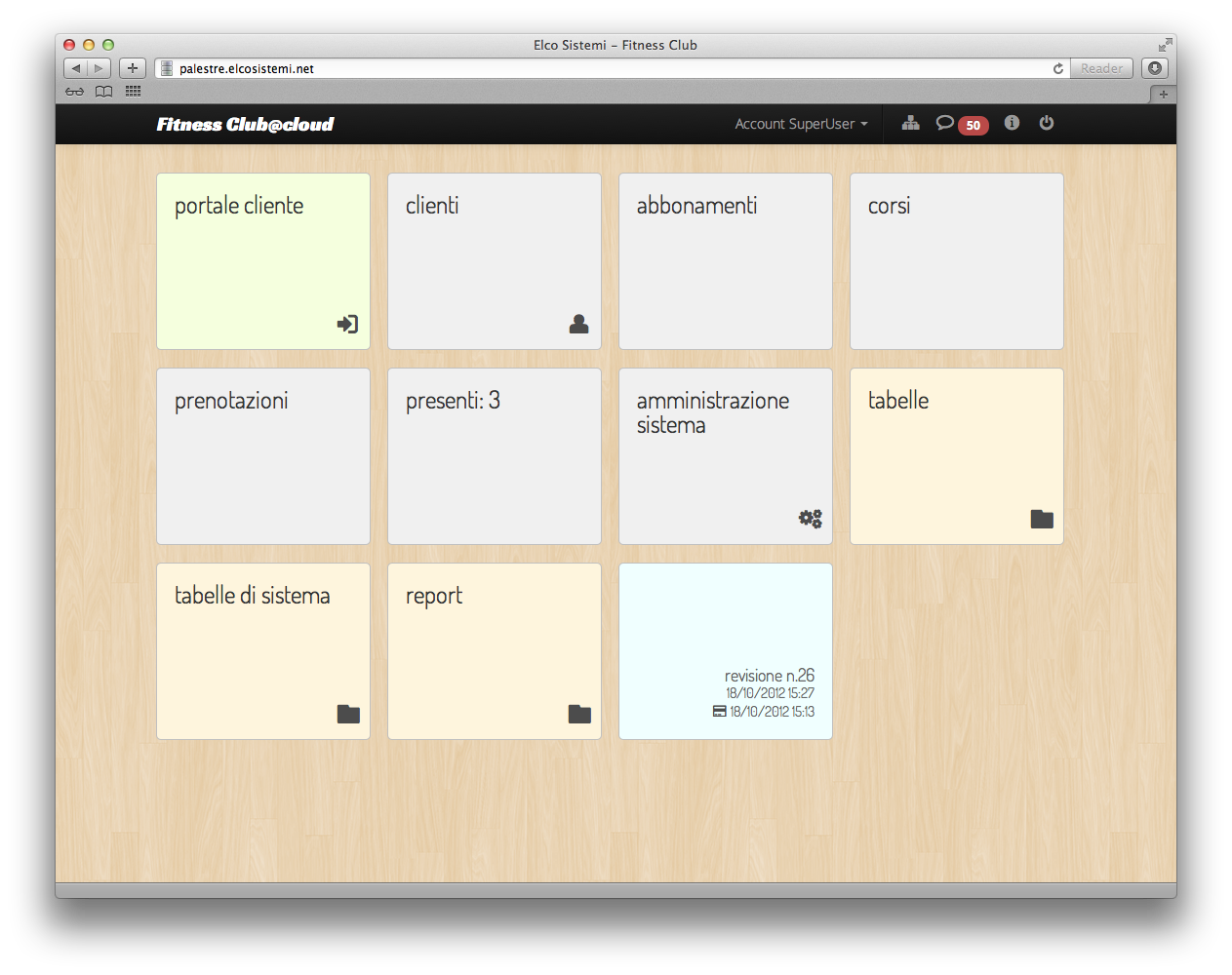The height and width of the screenshot is (975, 1232).
Task: Expand the Account SuperUser dropdown
Action: [801, 124]
